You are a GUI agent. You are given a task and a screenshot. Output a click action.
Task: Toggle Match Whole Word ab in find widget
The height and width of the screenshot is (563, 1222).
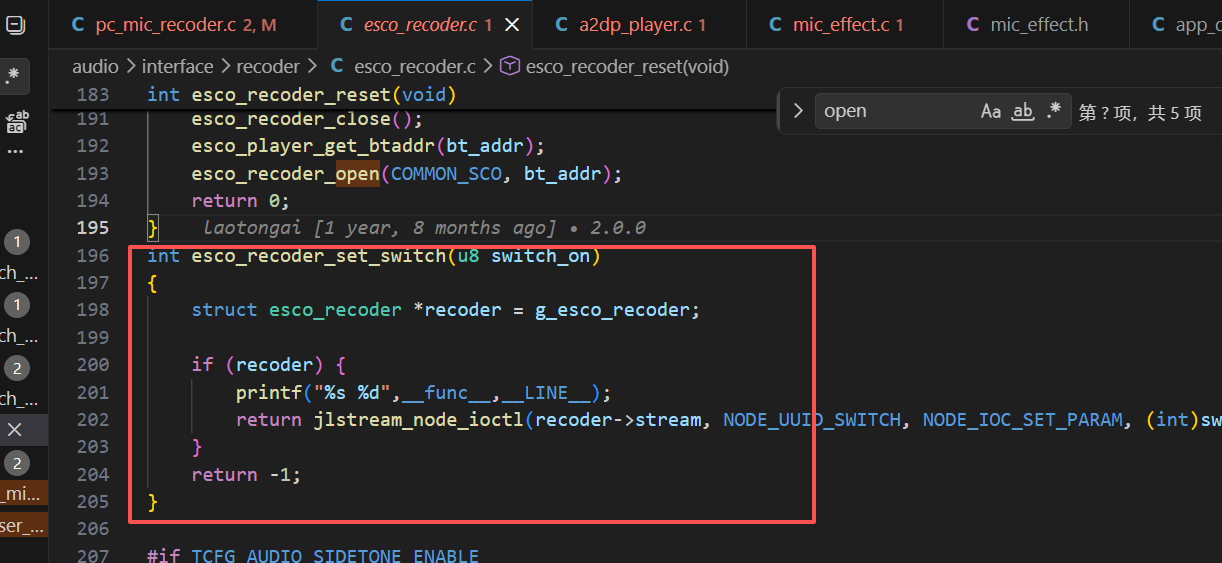[x=1023, y=111]
